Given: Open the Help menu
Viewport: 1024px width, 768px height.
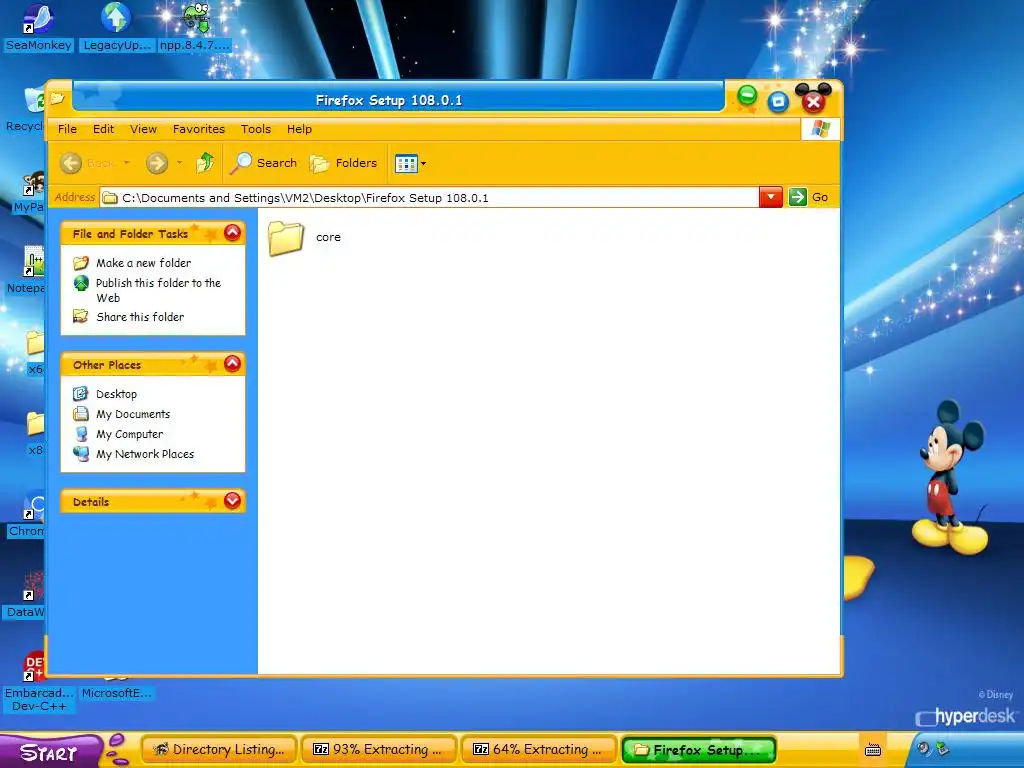Looking at the screenshot, I should pos(299,129).
